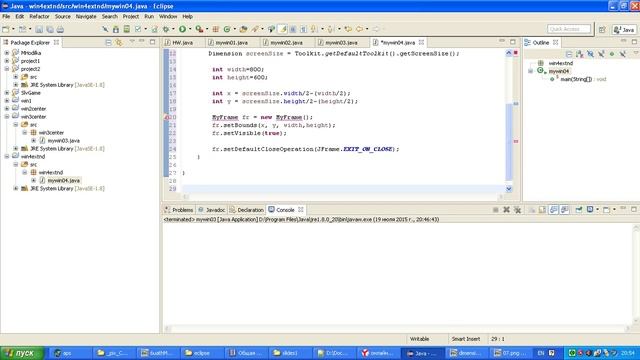
Task: Click the Display Selected Console icon
Action: tap(590, 210)
